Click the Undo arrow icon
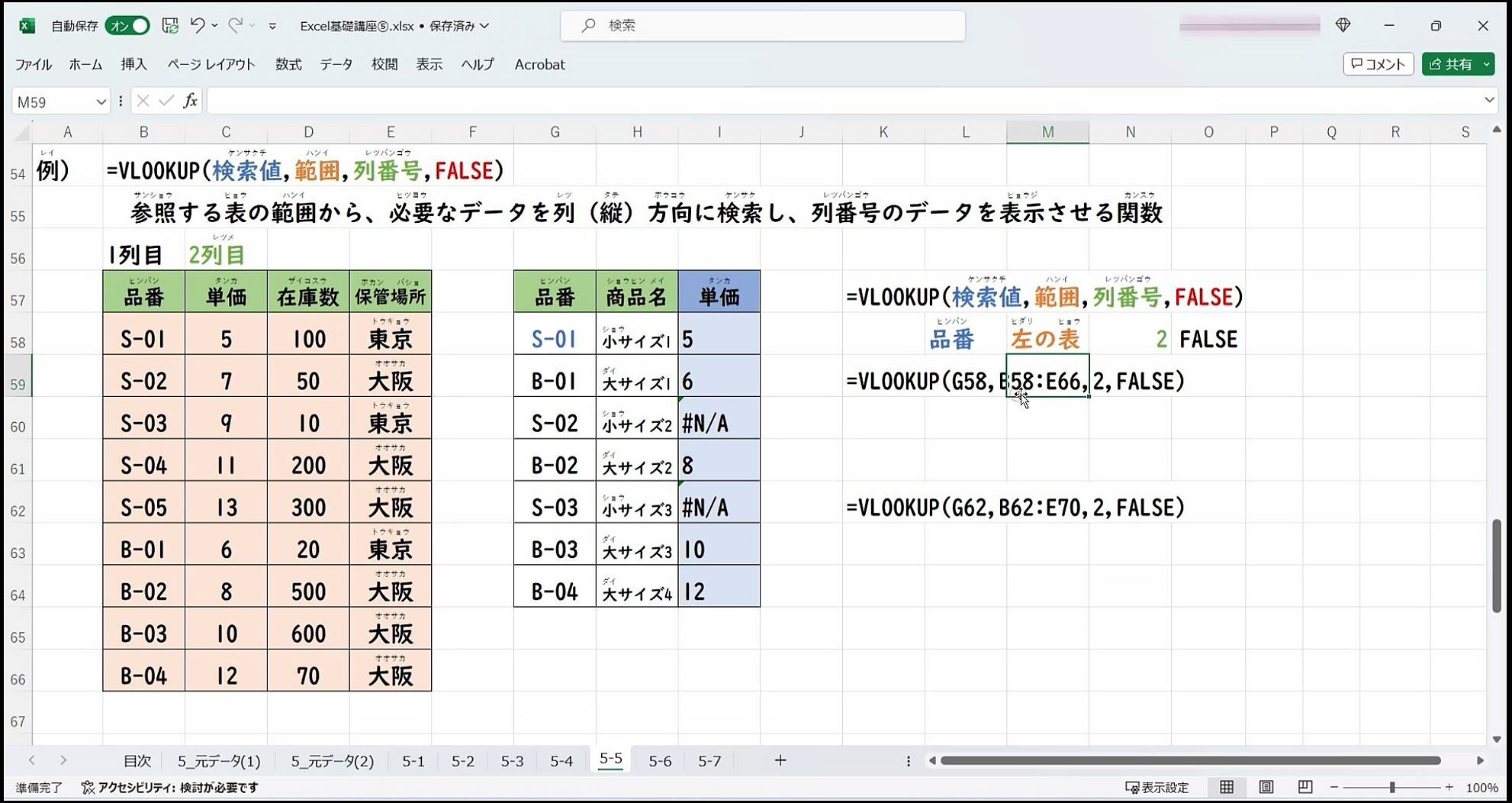 (197, 26)
